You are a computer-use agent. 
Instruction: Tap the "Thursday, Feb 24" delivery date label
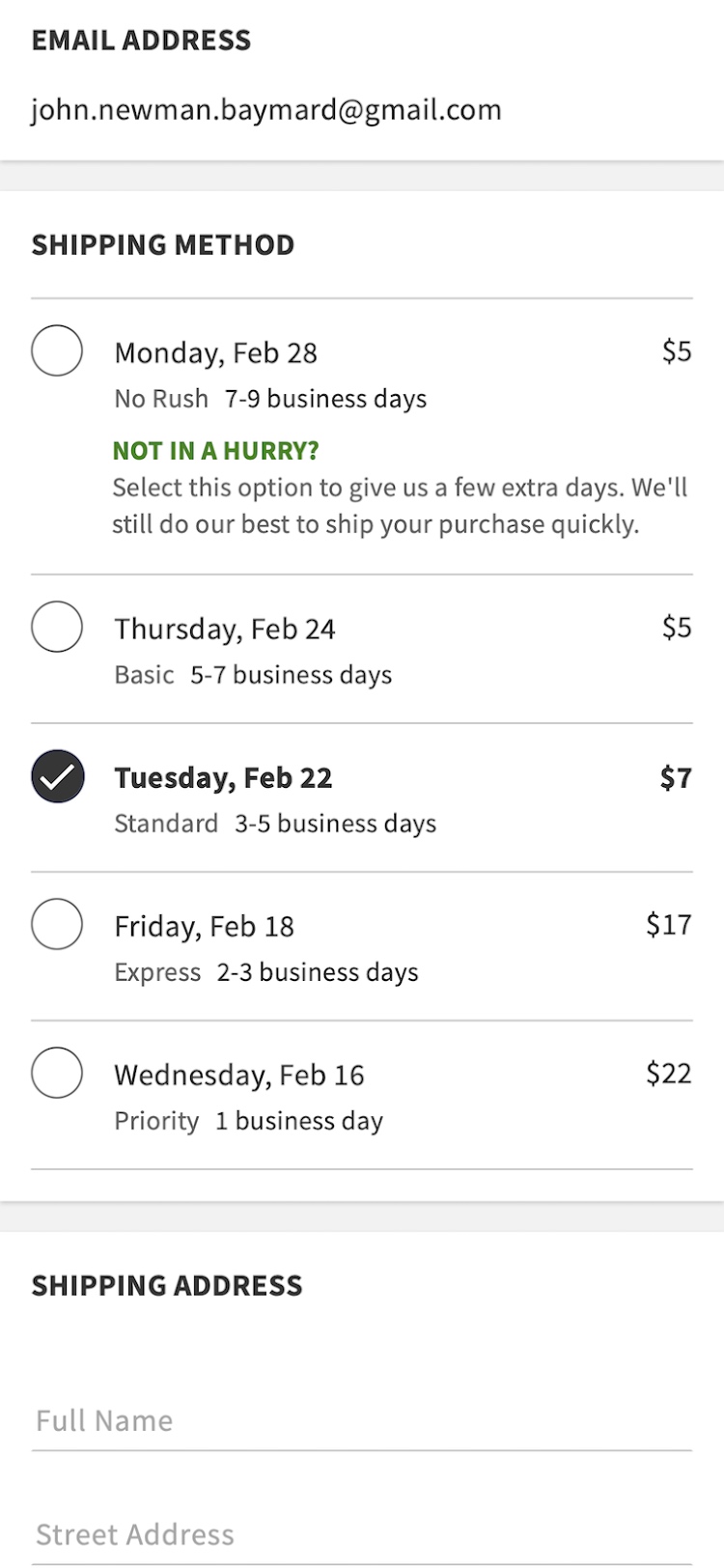[224, 629]
